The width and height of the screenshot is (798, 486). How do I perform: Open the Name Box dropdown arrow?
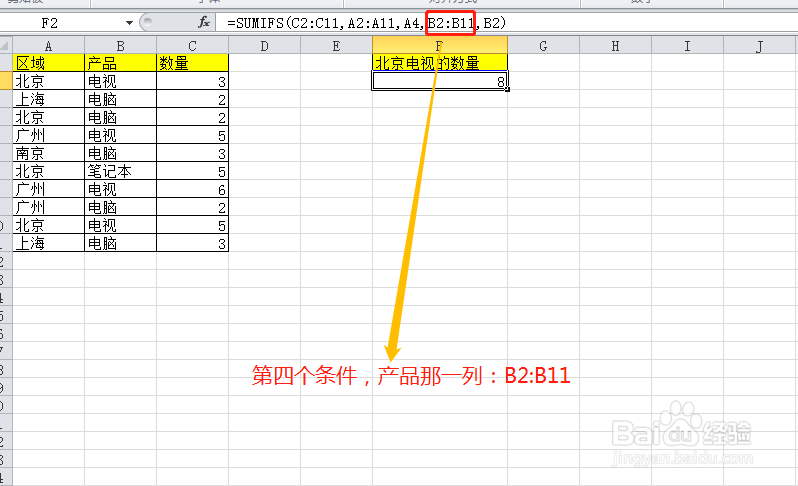(129, 23)
